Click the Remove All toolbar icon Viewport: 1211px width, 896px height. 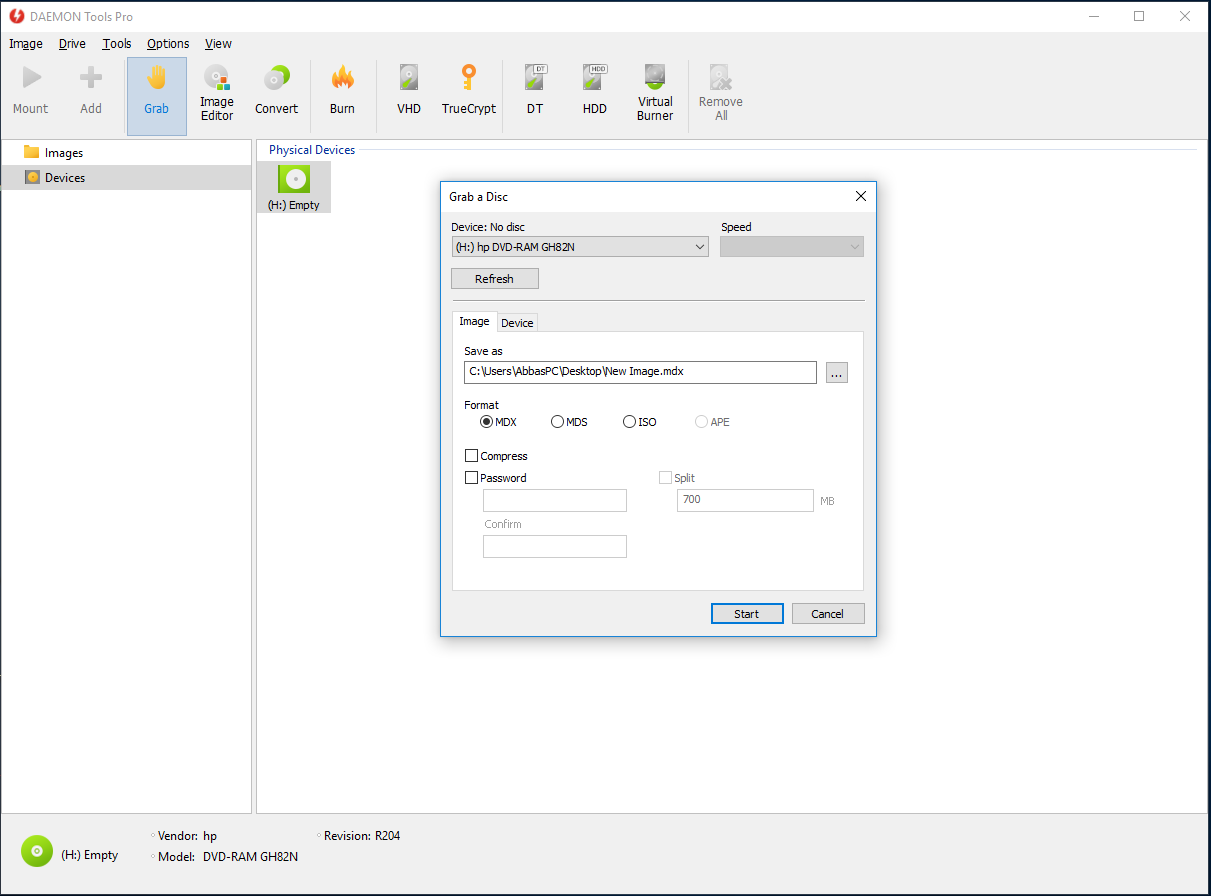[721, 93]
